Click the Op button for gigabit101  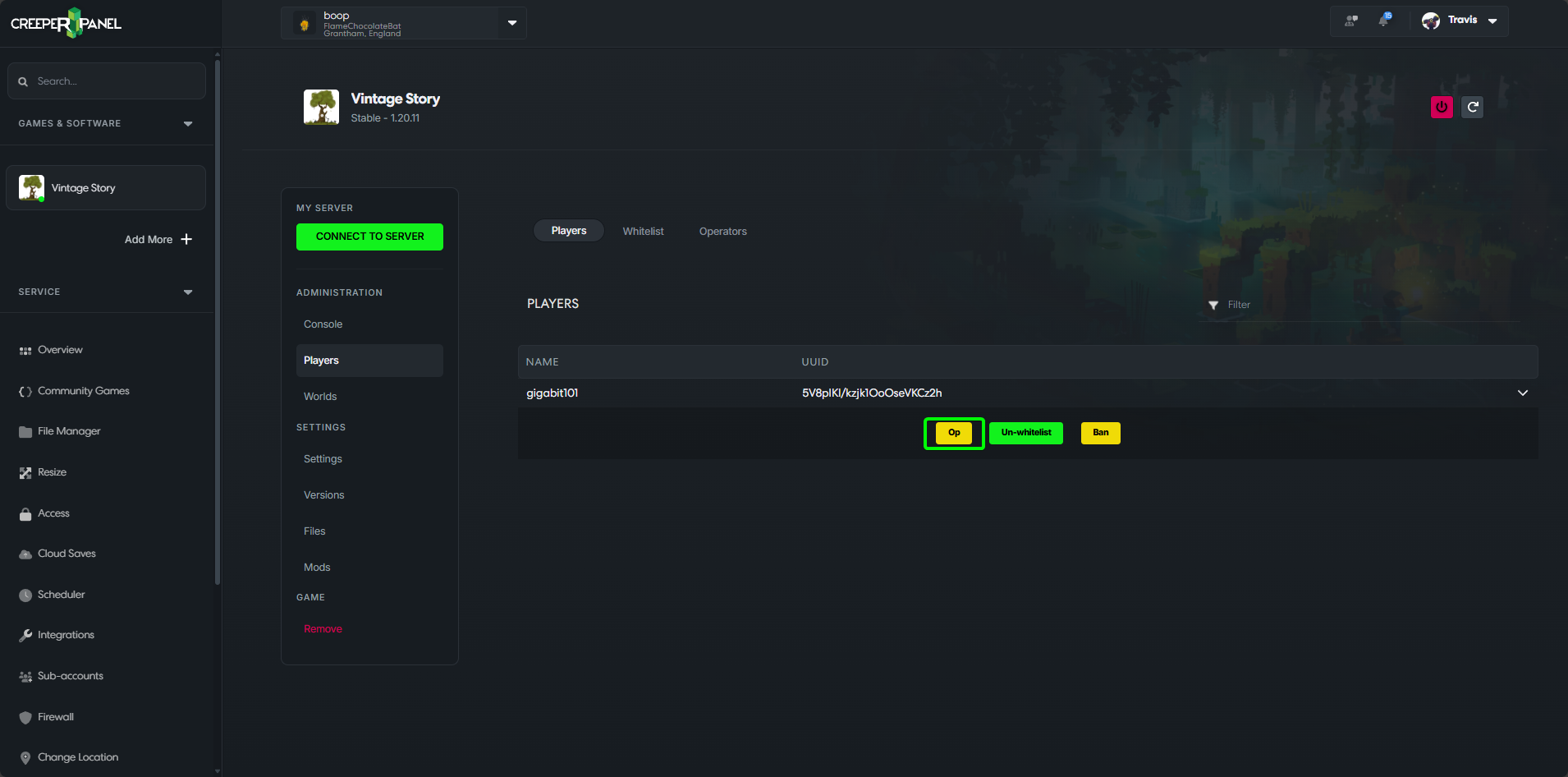coord(954,433)
